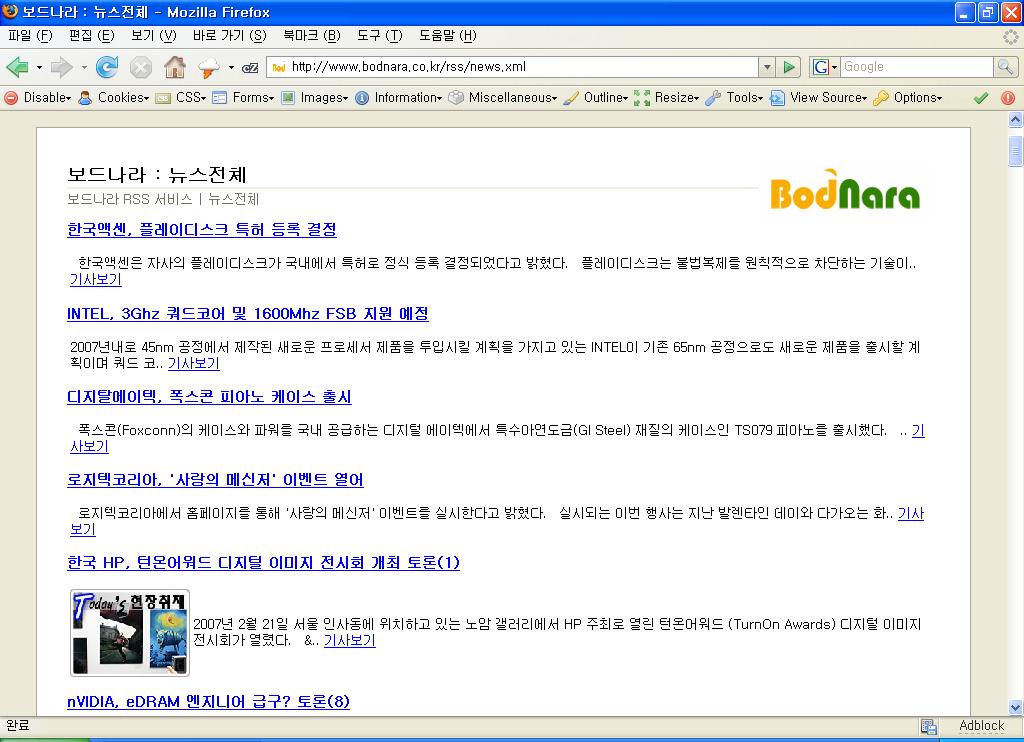Open the dropdown beside the storm cloud icon
Image resolution: width=1024 pixels, height=742 pixels.
click(231, 67)
